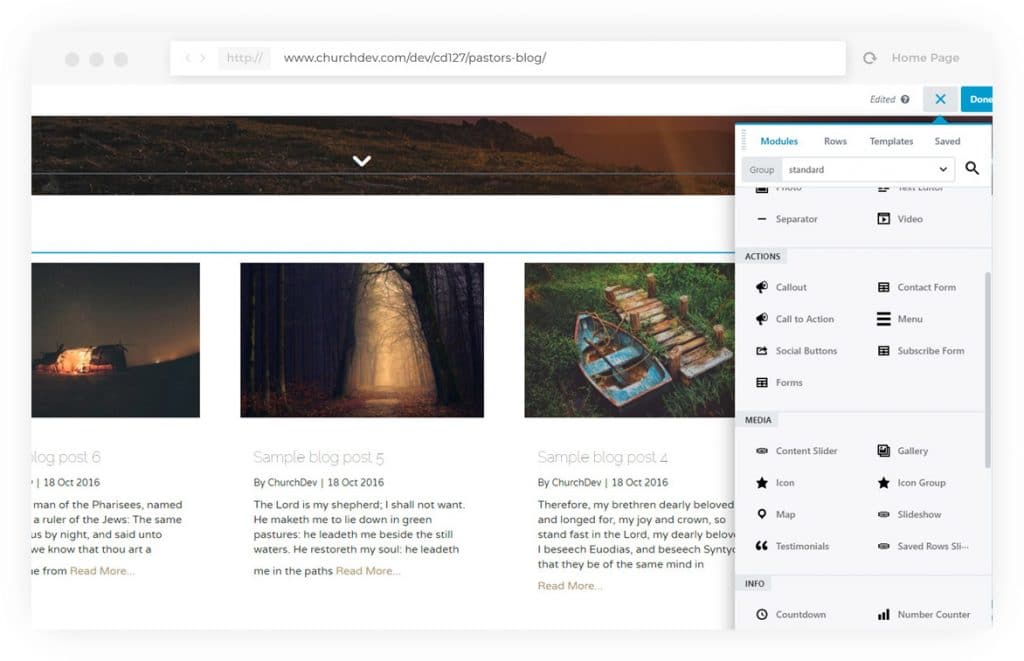Open Read More for blog post 6
1024x661 pixels.
[x=103, y=571]
